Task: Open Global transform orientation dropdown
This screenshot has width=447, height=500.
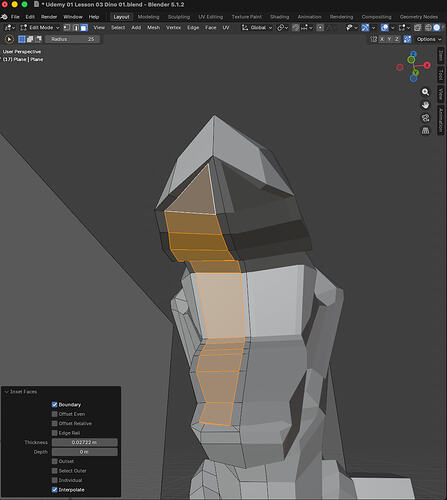Action: pos(257,28)
